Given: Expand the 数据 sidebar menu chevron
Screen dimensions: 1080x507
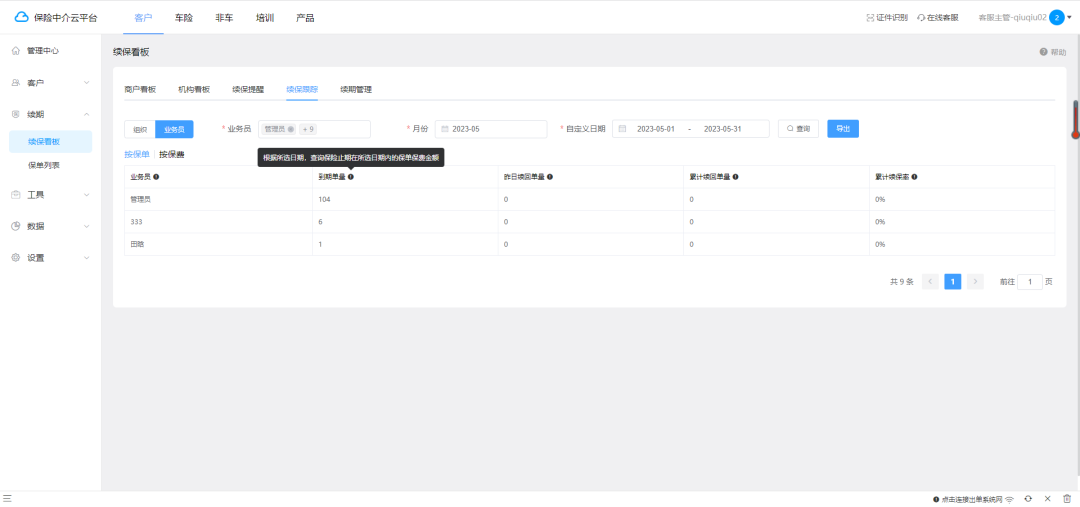Looking at the screenshot, I should 87,226.
